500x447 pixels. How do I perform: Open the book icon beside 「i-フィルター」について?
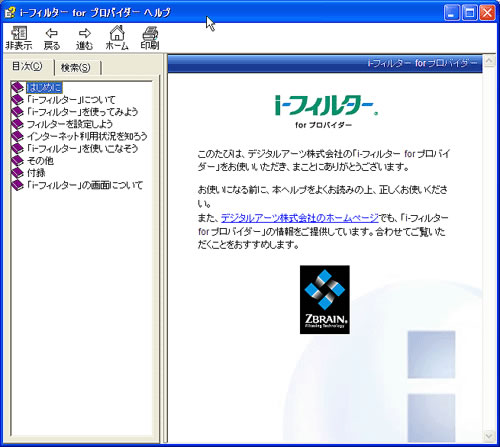(x=17, y=100)
